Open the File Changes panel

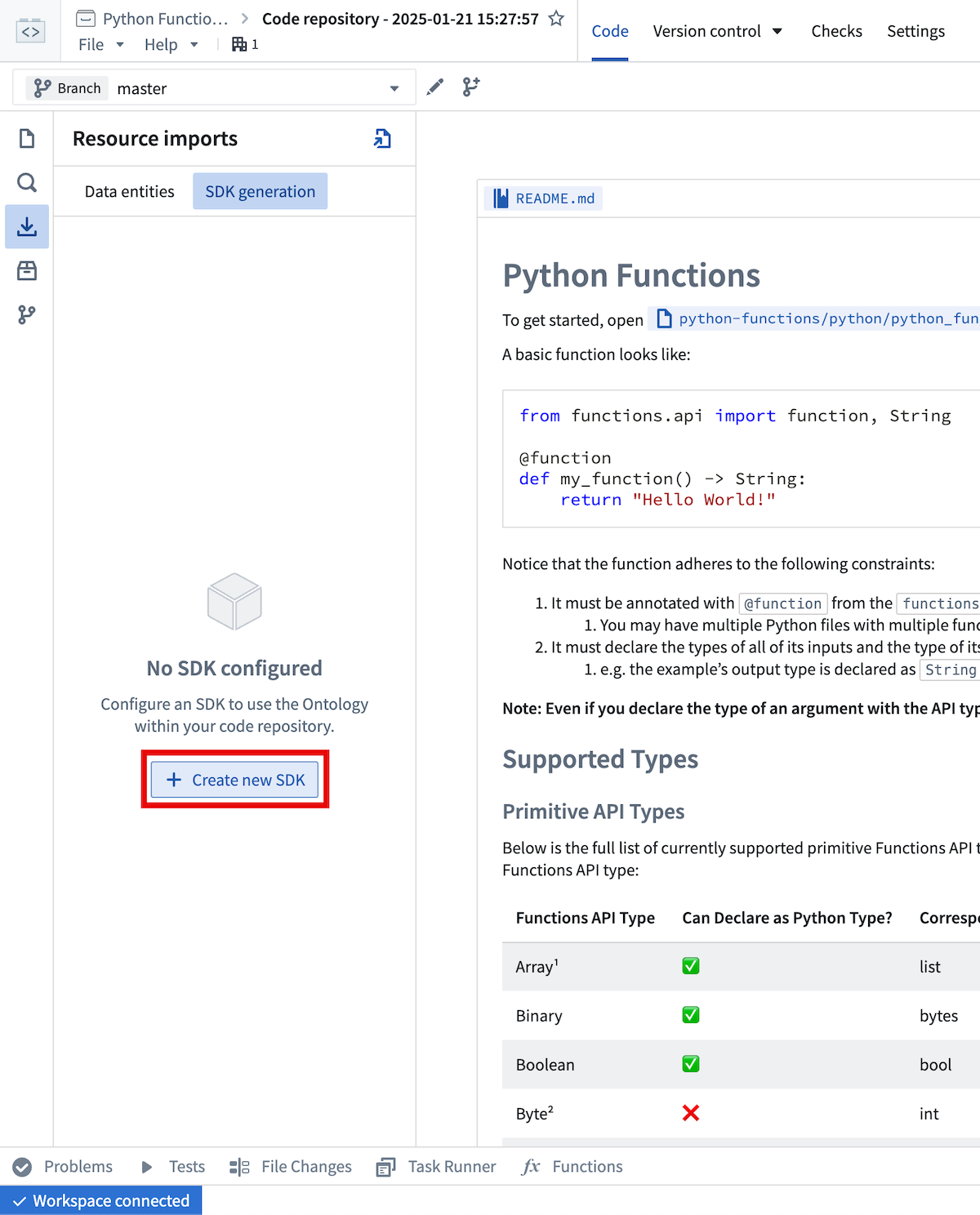pos(291,1167)
